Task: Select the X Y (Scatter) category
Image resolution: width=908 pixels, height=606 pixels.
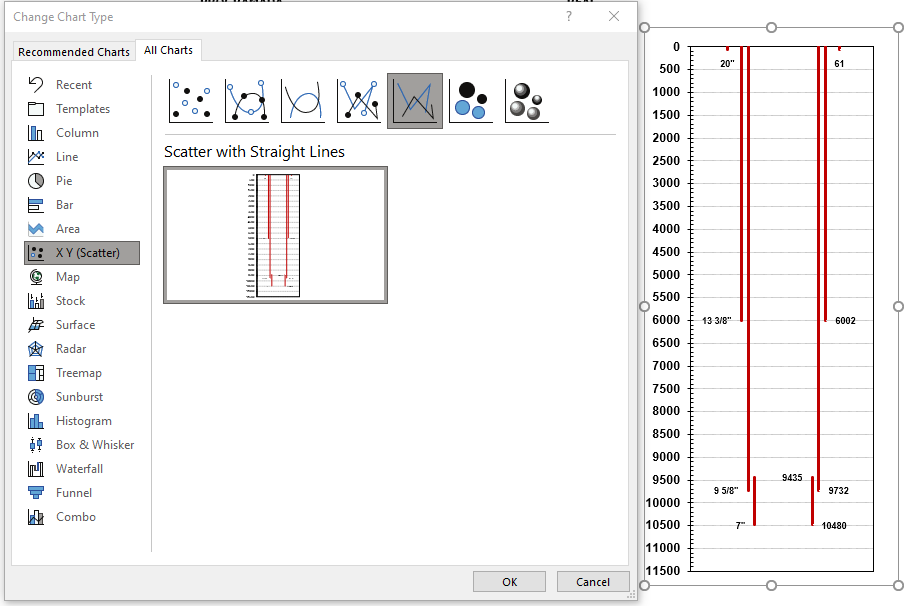Action: click(x=82, y=253)
